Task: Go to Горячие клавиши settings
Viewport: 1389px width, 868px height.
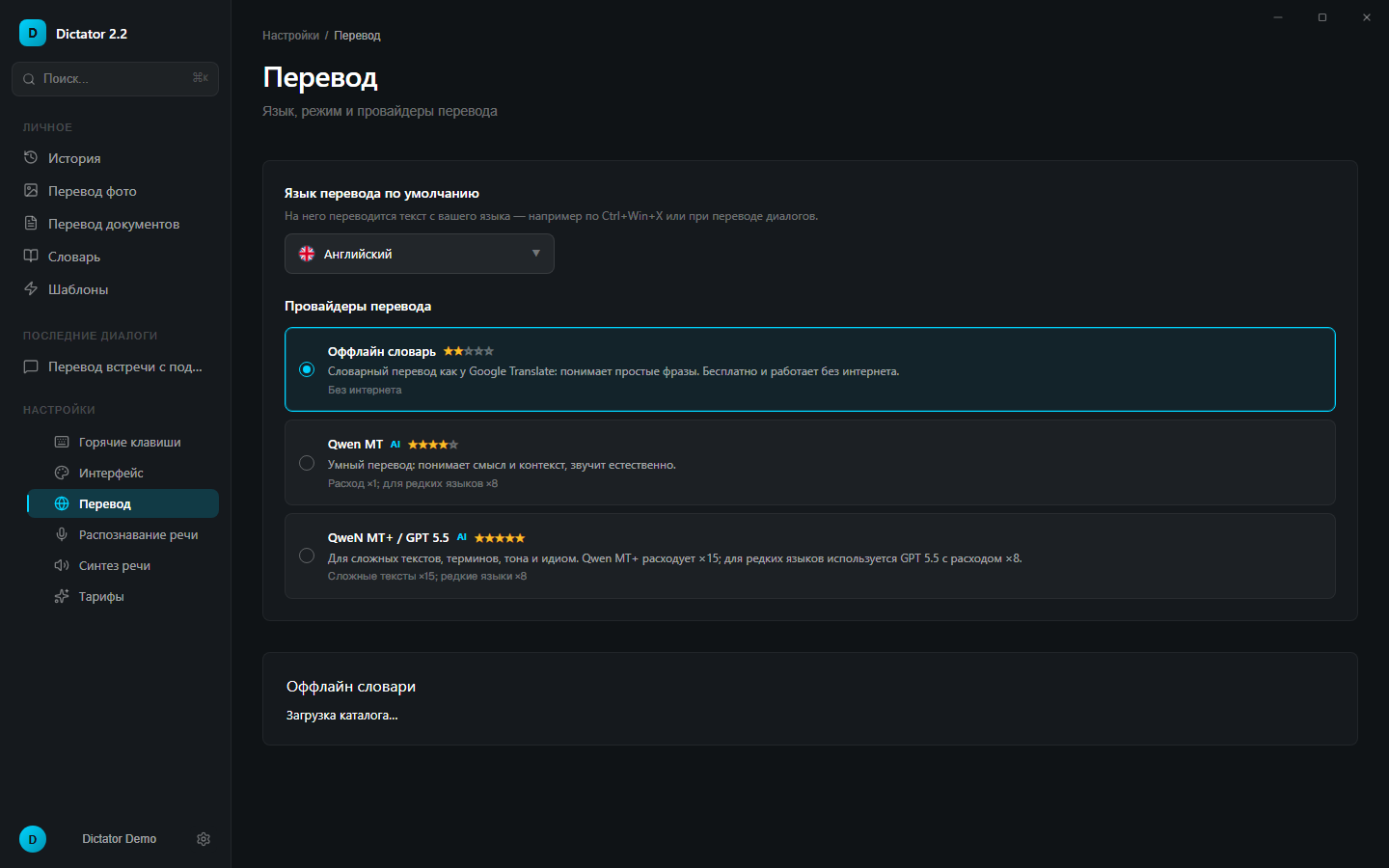Action: (123, 442)
